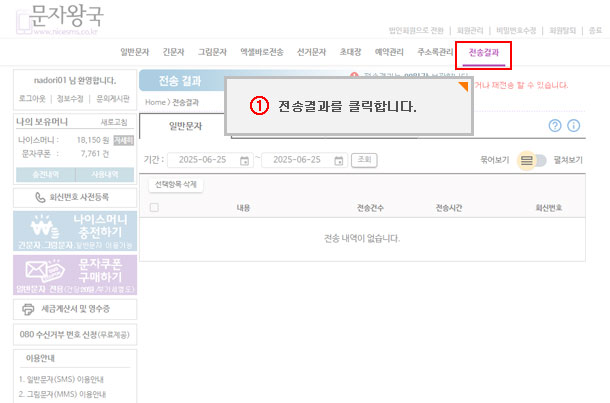Select the 일반문자 tab

click(x=185, y=127)
